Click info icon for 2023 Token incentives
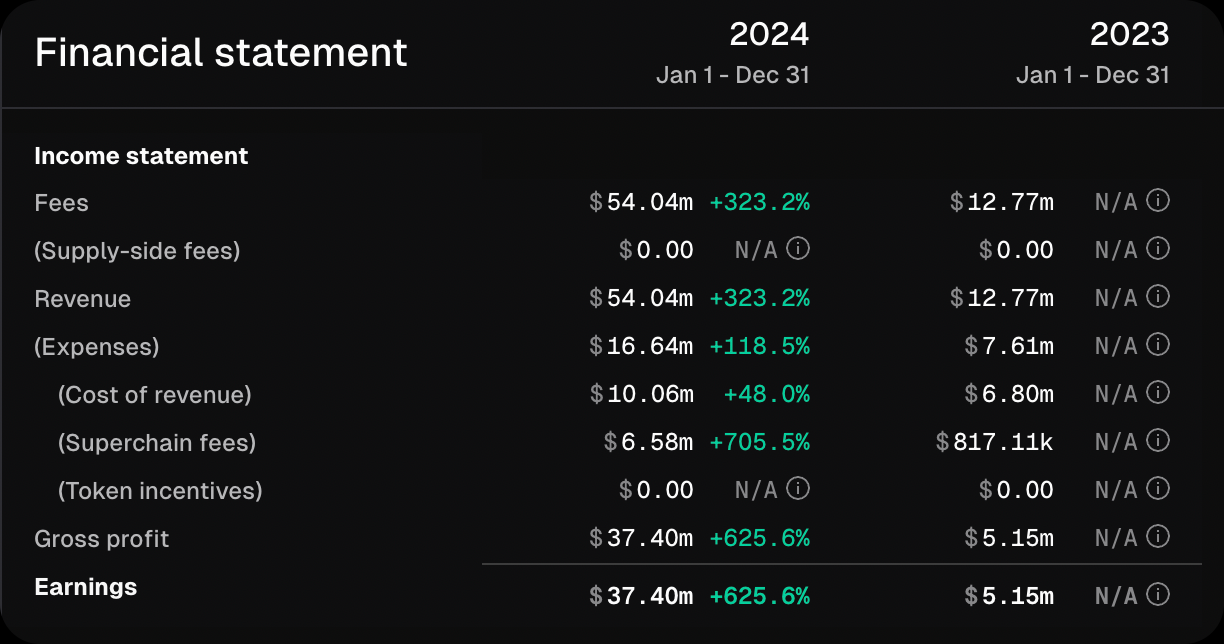This screenshot has width=1224, height=644. [x=1158, y=489]
